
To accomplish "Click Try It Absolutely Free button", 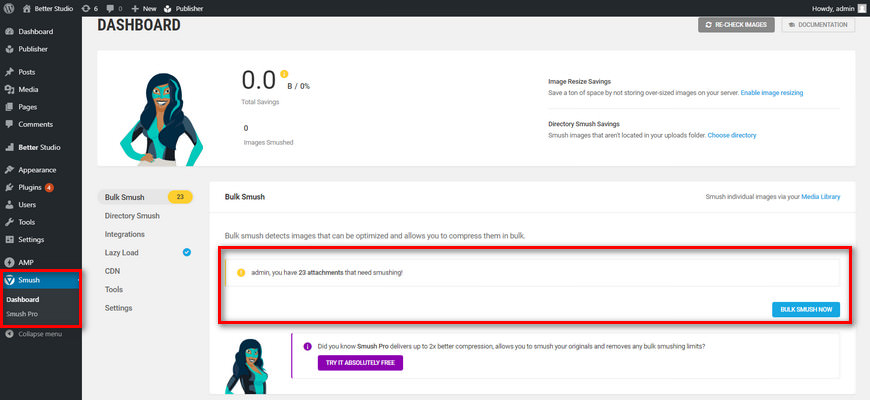I will tap(360, 363).
